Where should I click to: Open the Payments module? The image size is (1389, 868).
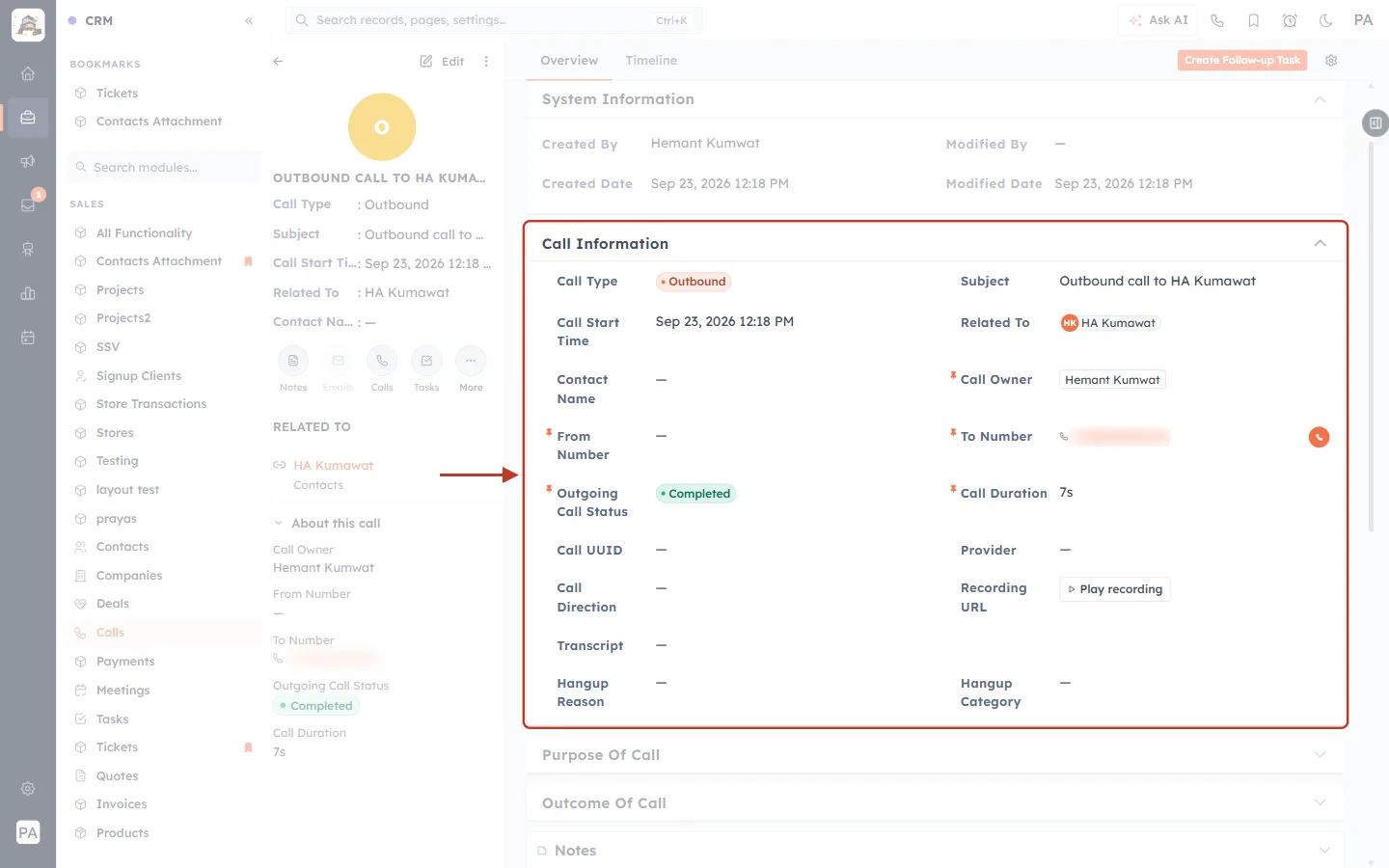tap(125, 662)
